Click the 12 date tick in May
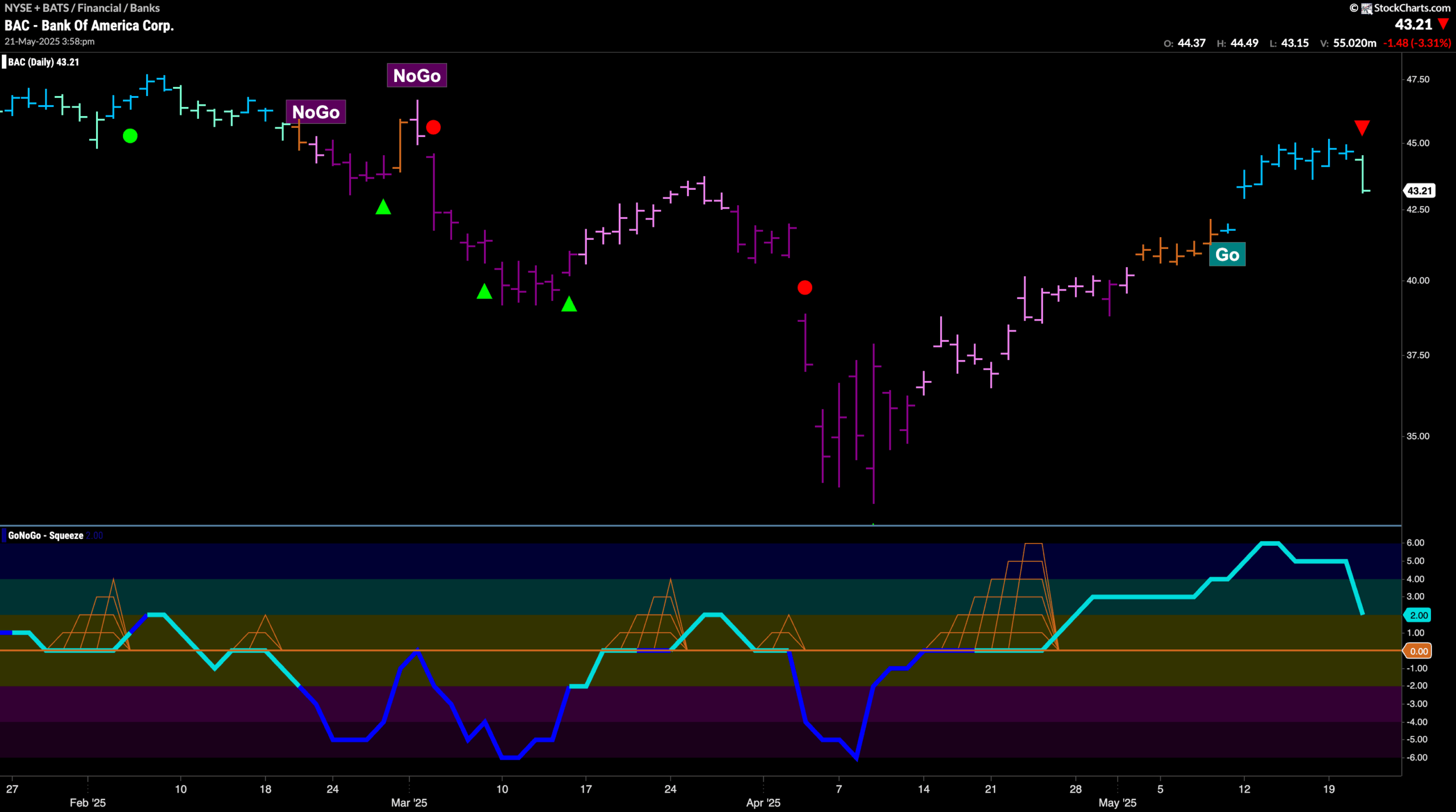The width and height of the screenshot is (1456, 812). [x=1244, y=789]
